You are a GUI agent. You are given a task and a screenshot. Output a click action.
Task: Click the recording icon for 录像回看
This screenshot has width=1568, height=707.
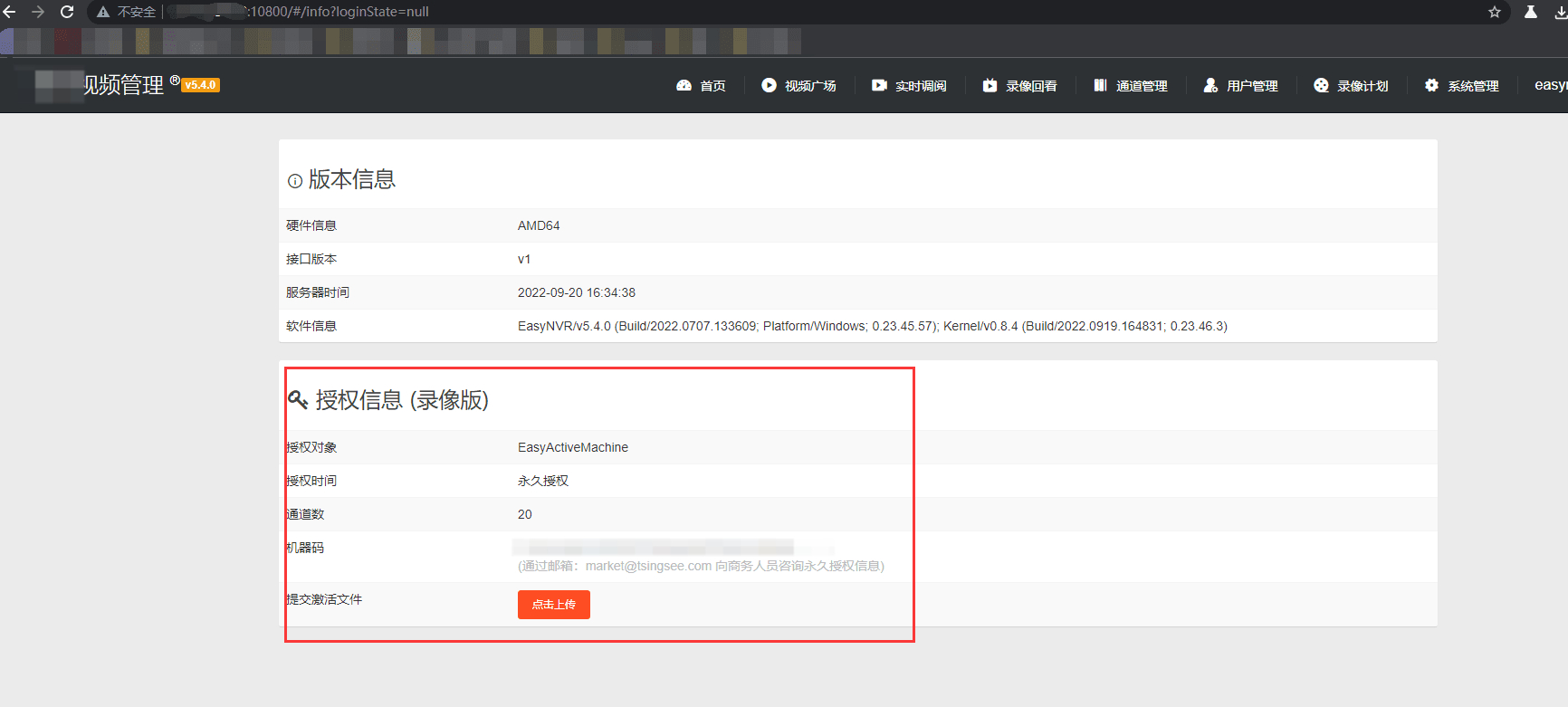[x=990, y=85]
